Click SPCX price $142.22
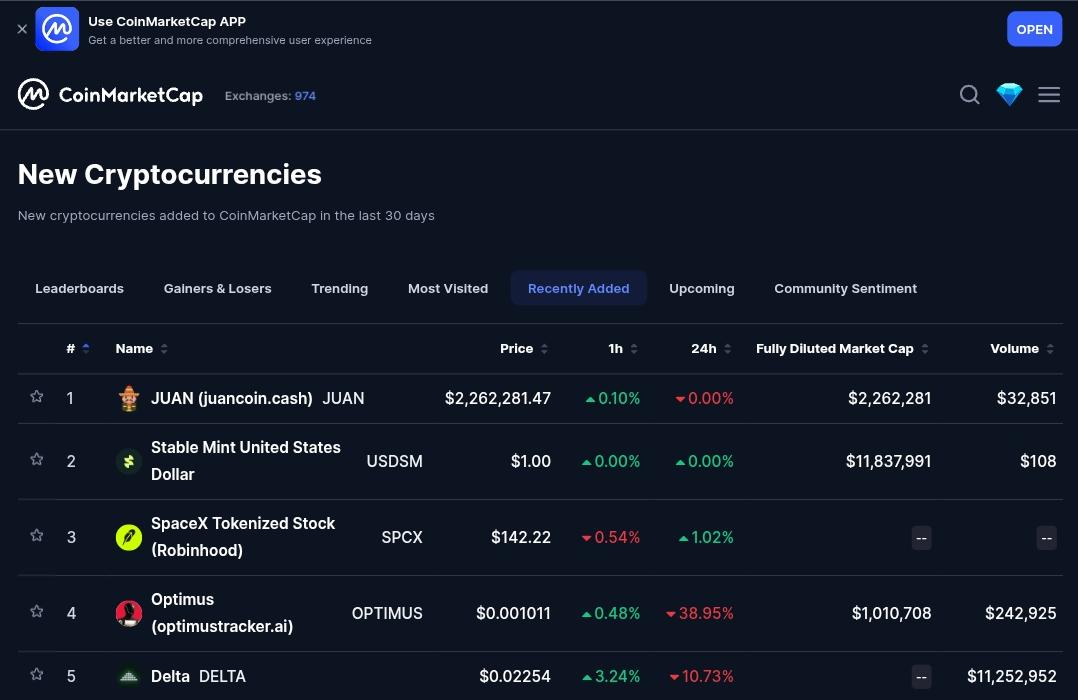 coord(520,537)
